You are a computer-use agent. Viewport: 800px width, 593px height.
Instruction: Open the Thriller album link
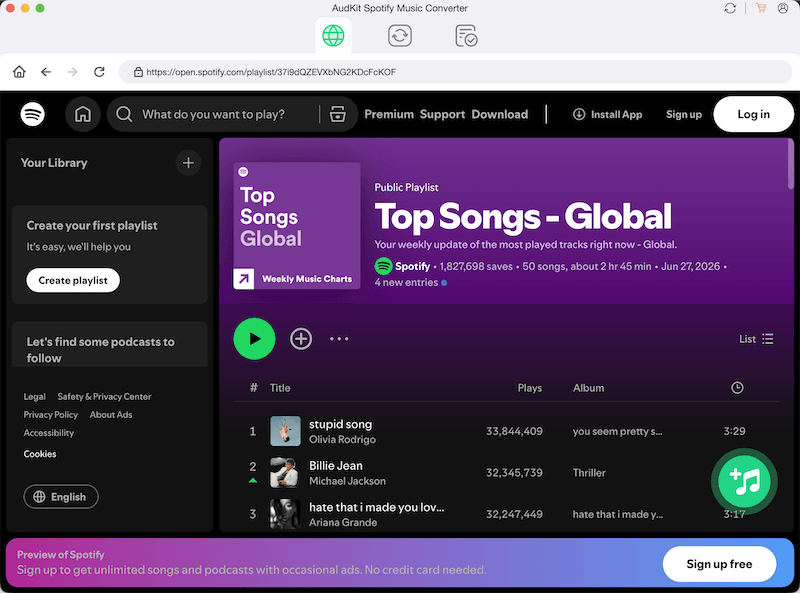(589, 473)
